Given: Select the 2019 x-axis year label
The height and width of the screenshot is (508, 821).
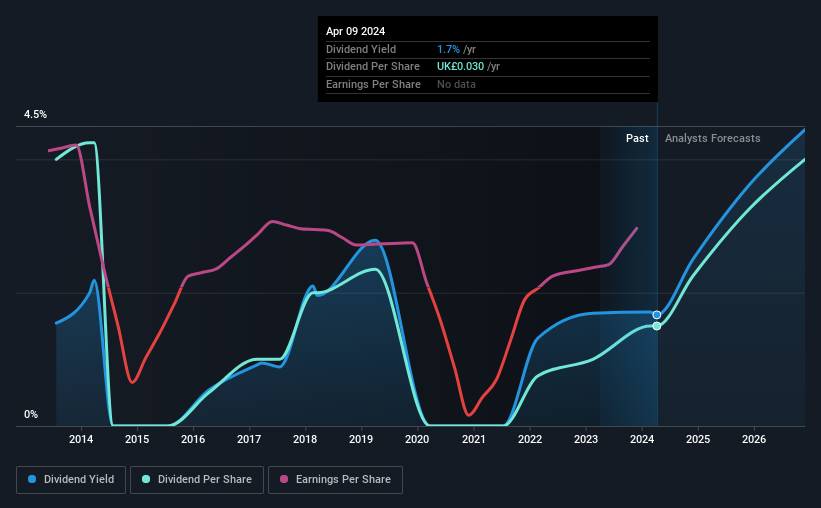Looking at the screenshot, I should point(361,439).
